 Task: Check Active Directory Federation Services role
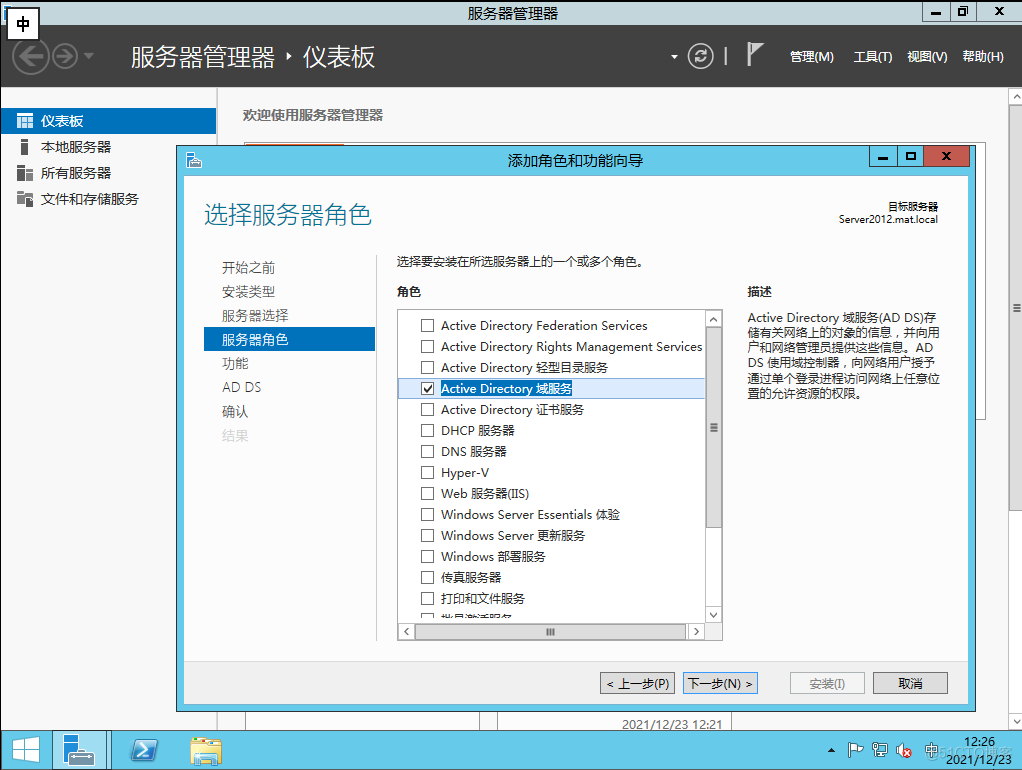coord(428,325)
